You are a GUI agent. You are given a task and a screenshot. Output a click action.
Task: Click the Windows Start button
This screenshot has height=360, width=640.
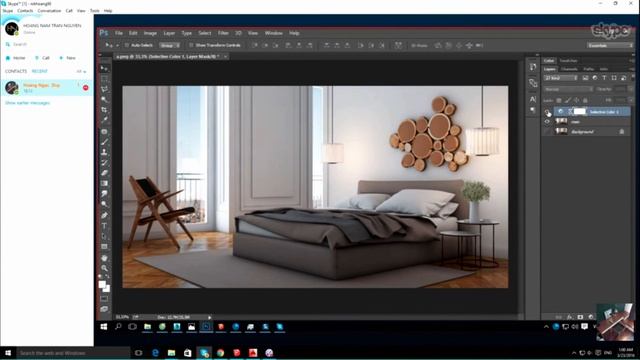[x=8, y=353]
